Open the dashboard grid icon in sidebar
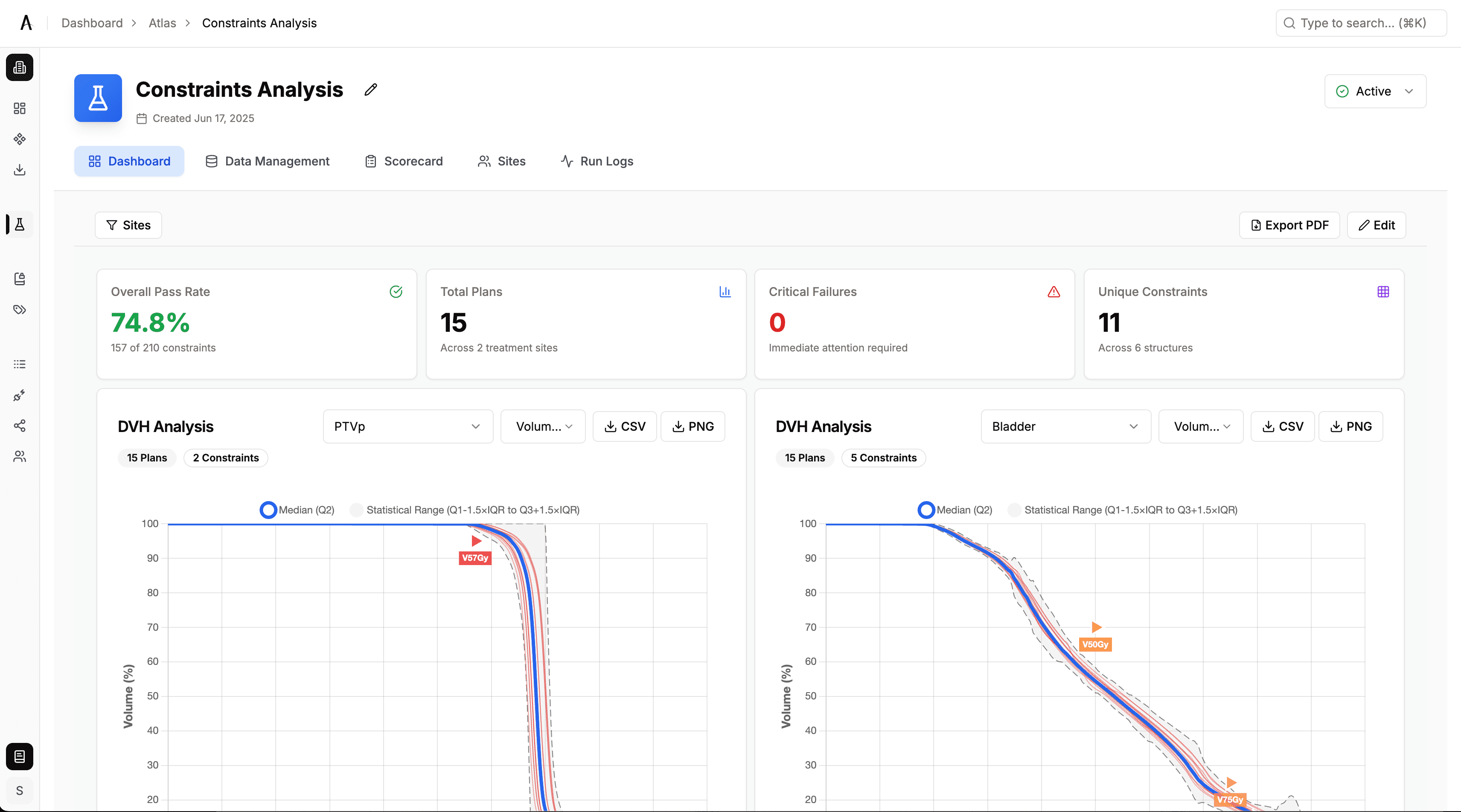1461x812 pixels. (19, 108)
